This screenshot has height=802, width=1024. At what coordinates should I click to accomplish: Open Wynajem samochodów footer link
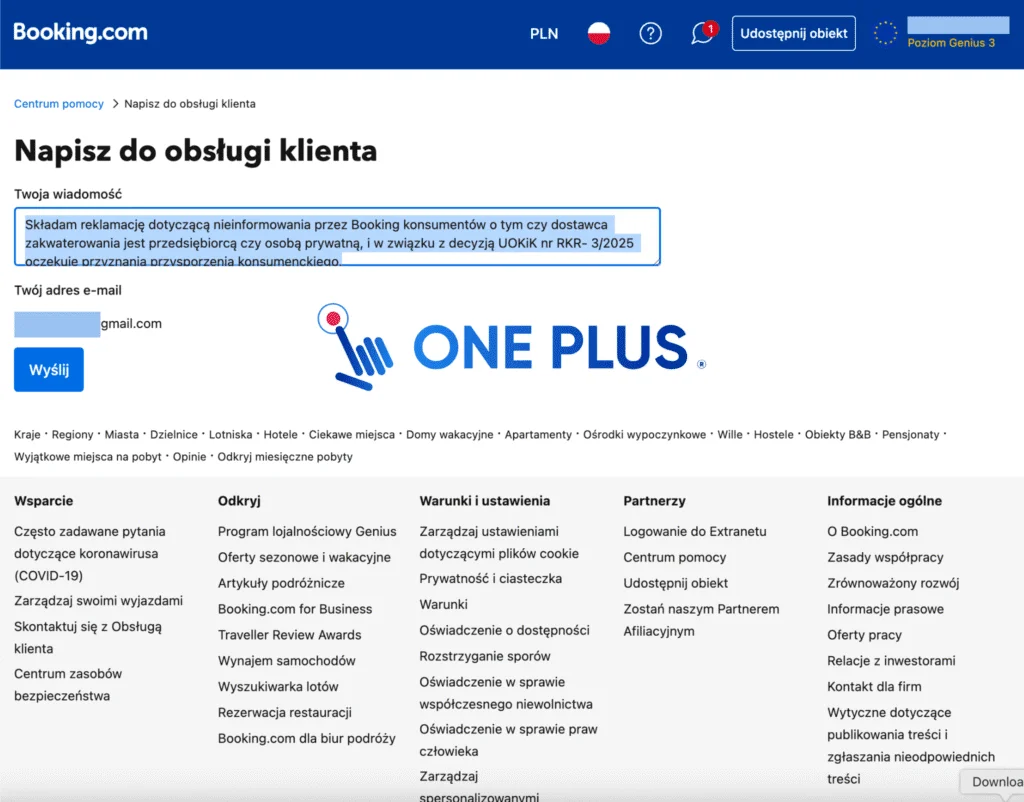[286, 661]
